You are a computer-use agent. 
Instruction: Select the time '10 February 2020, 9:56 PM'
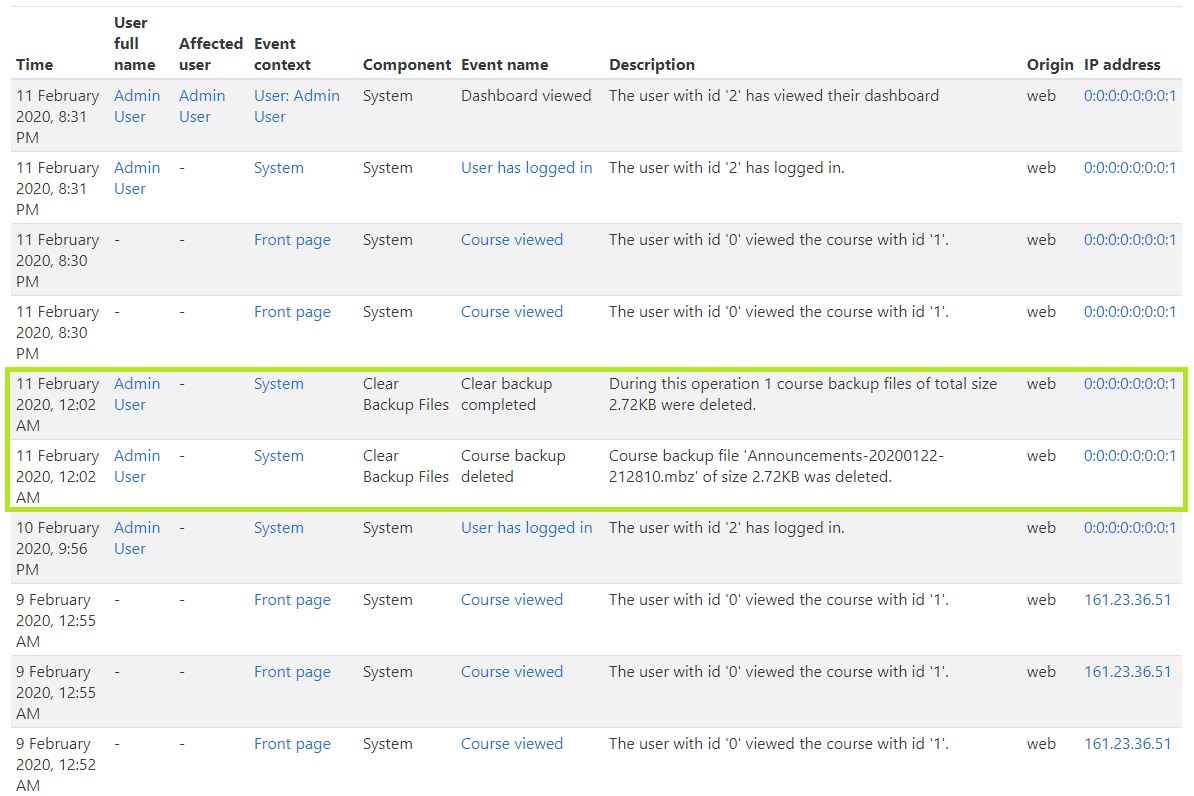[58, 548]
